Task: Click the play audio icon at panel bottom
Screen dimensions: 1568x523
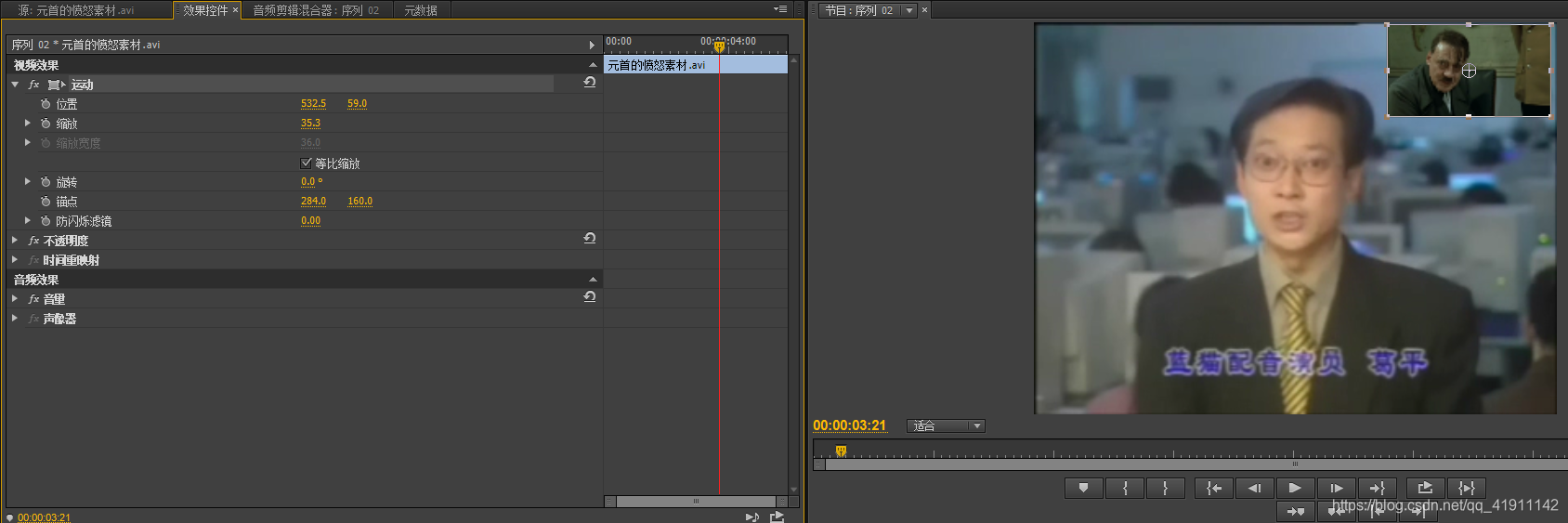Action: pos(752,516)
